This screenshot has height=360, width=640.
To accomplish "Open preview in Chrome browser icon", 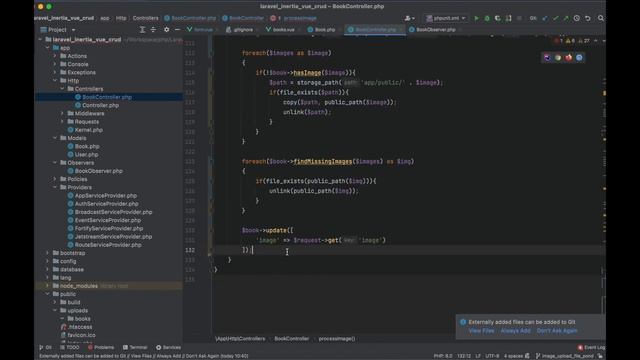I will pyautogui.click(x=558, y=58).
